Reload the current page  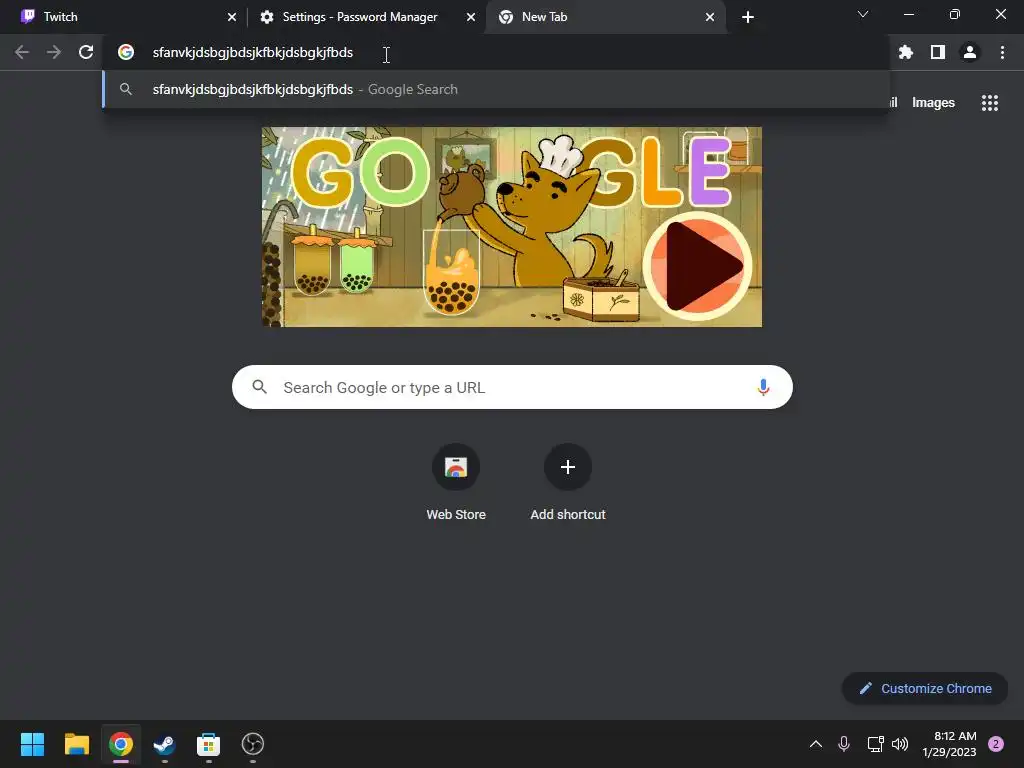click(86, 52)
